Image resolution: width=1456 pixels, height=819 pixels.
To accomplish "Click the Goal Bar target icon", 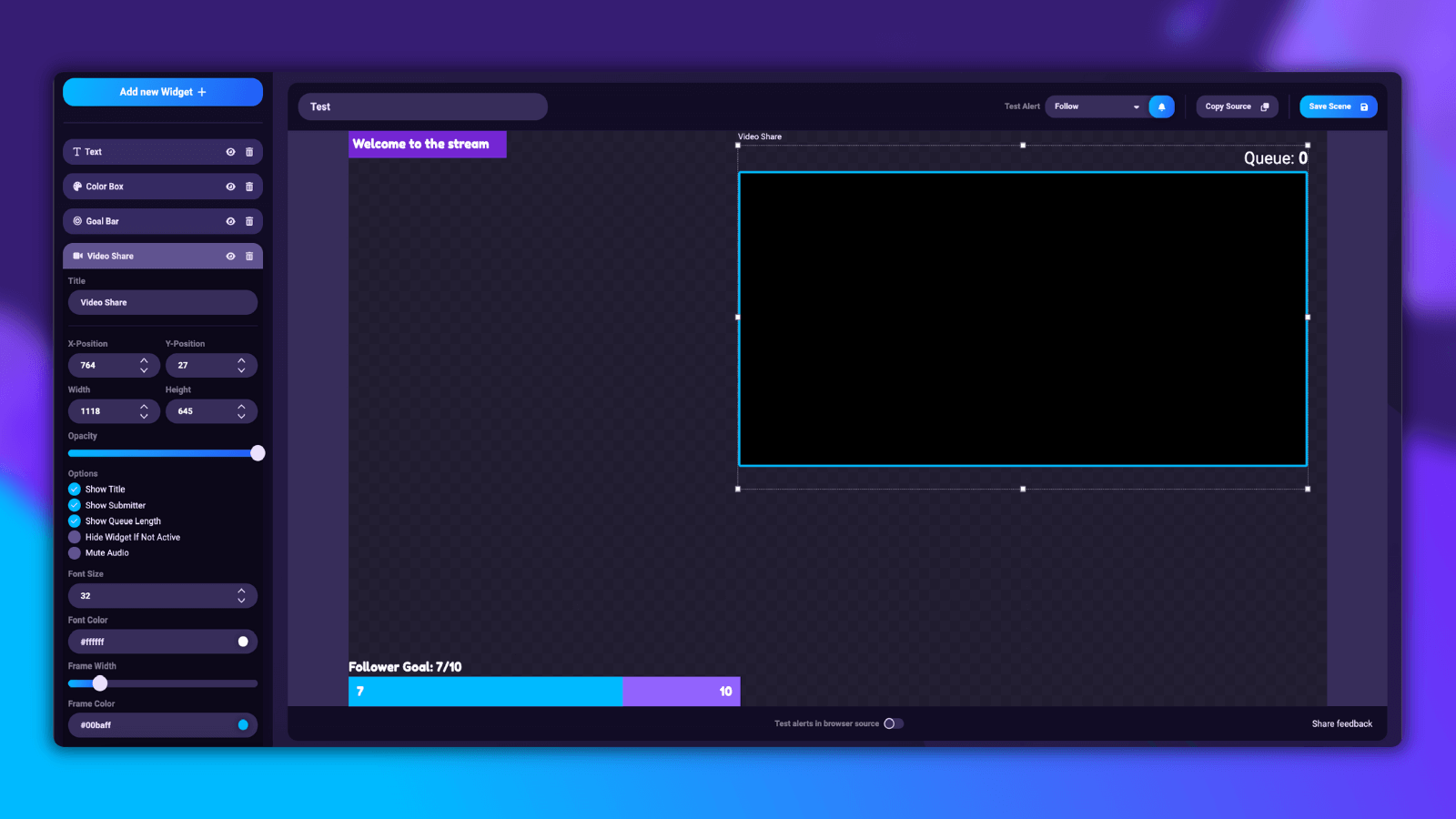I will coord(77,221).
